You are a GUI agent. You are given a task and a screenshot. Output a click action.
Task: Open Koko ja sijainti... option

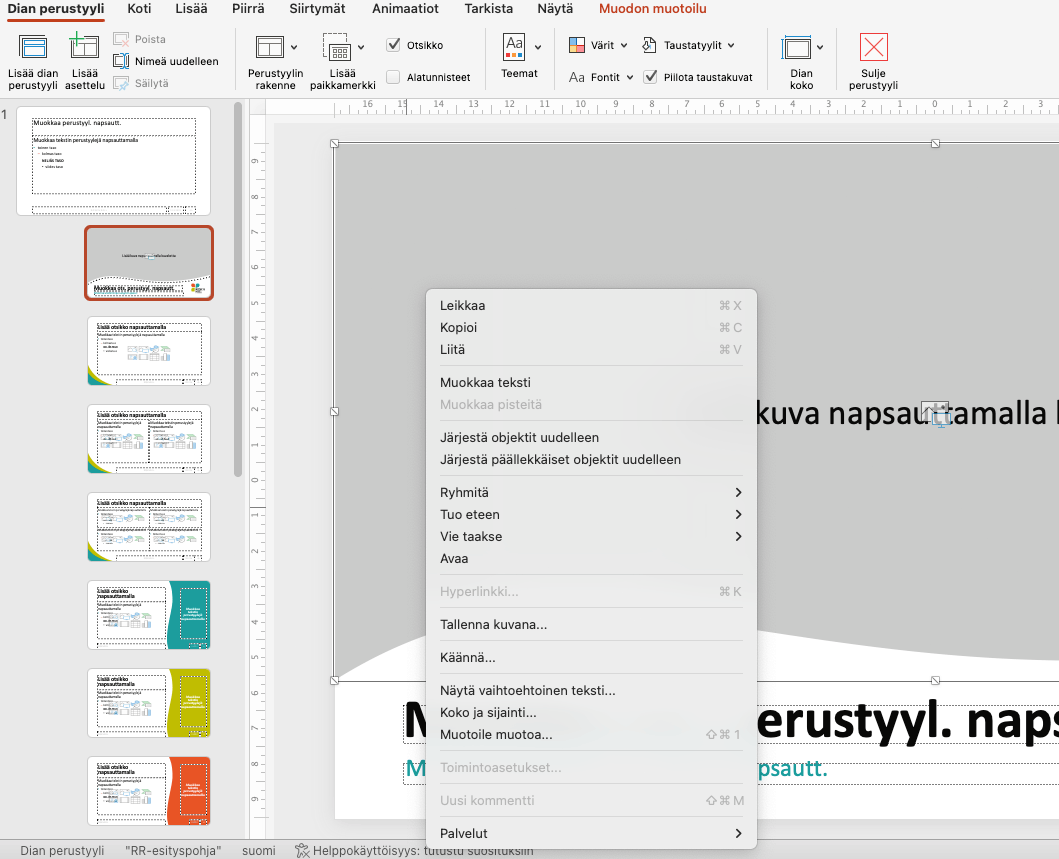591,712
